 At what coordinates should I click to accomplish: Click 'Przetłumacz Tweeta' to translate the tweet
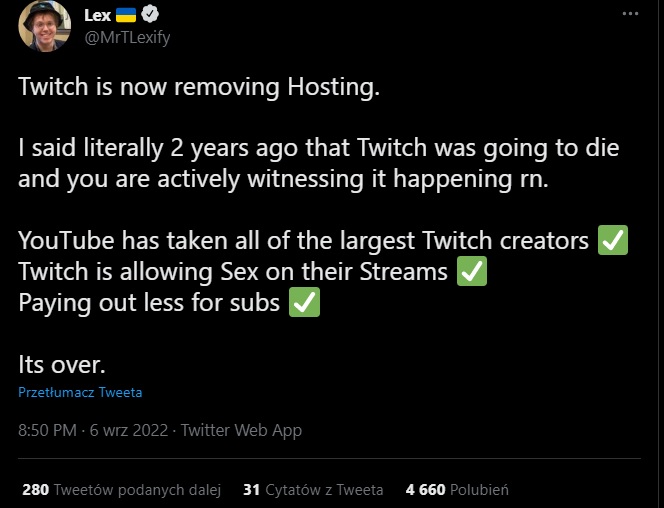click(80, 392)
